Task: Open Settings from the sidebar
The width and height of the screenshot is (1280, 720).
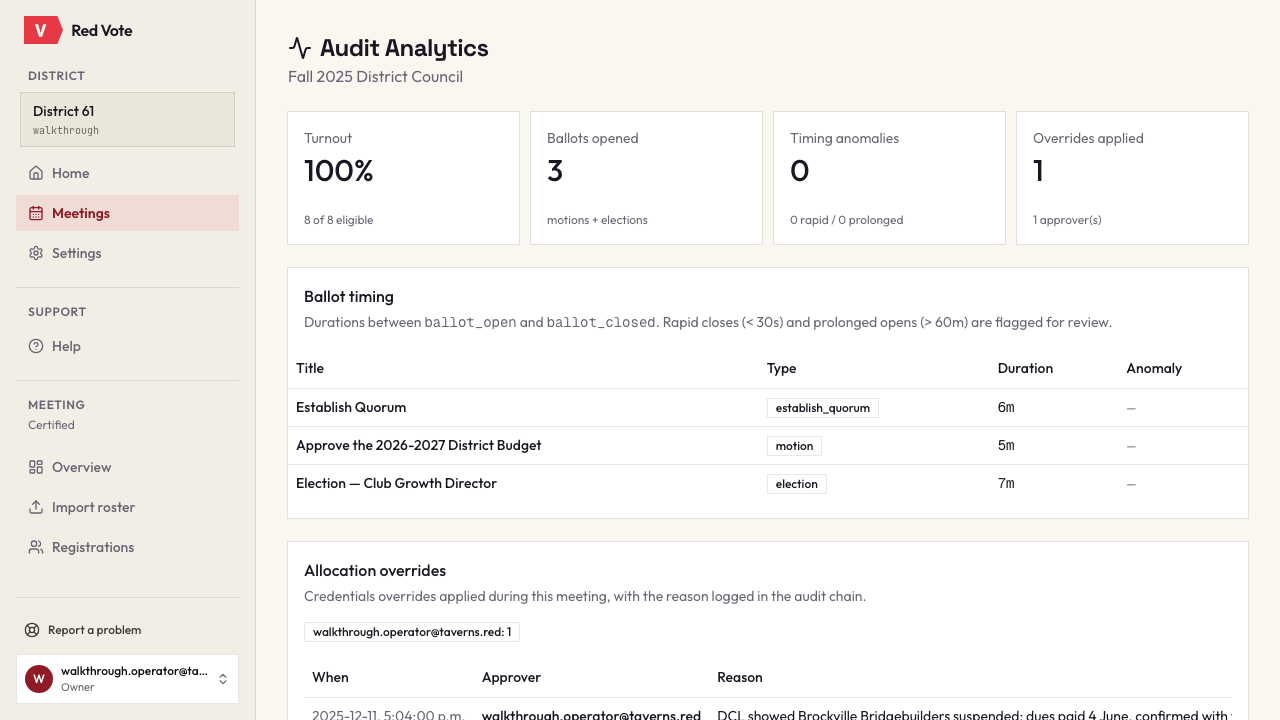Action: 127,253
